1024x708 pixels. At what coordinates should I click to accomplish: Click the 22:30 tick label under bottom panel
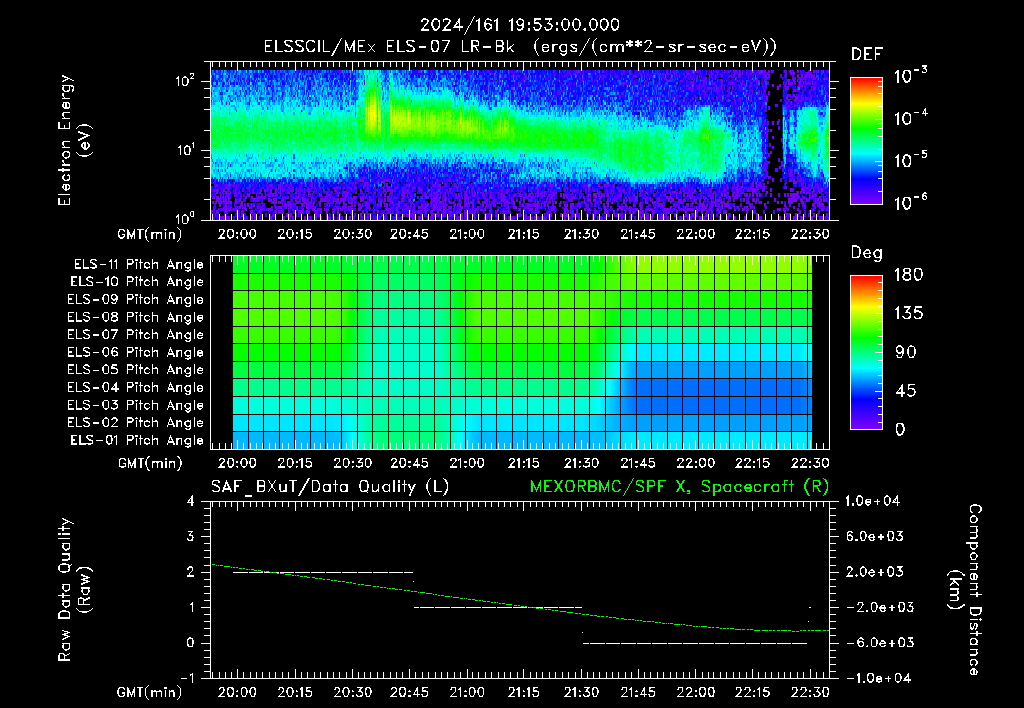[810, 692]
